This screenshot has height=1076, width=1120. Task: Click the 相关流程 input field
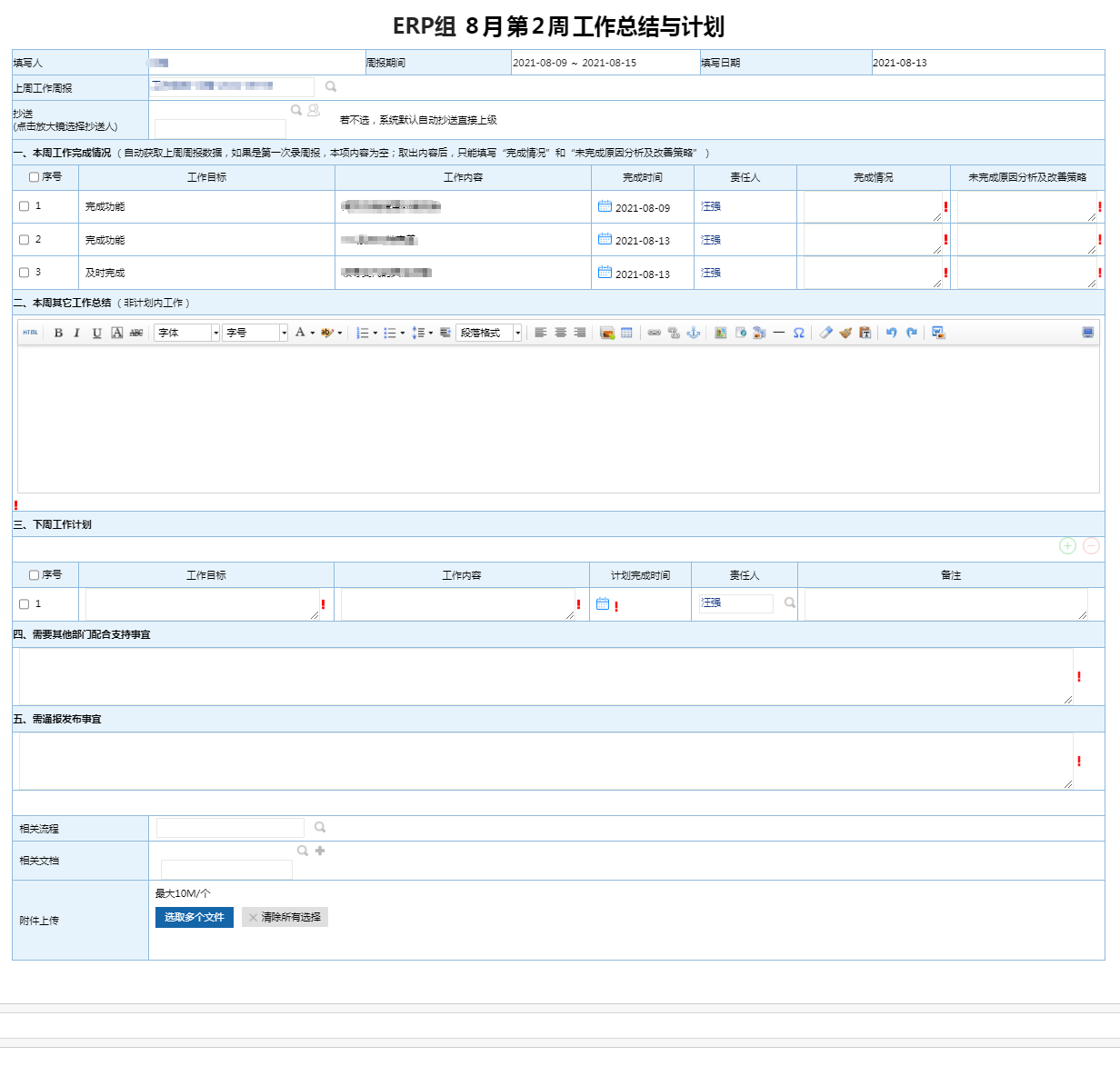click(x=230, y=827)
